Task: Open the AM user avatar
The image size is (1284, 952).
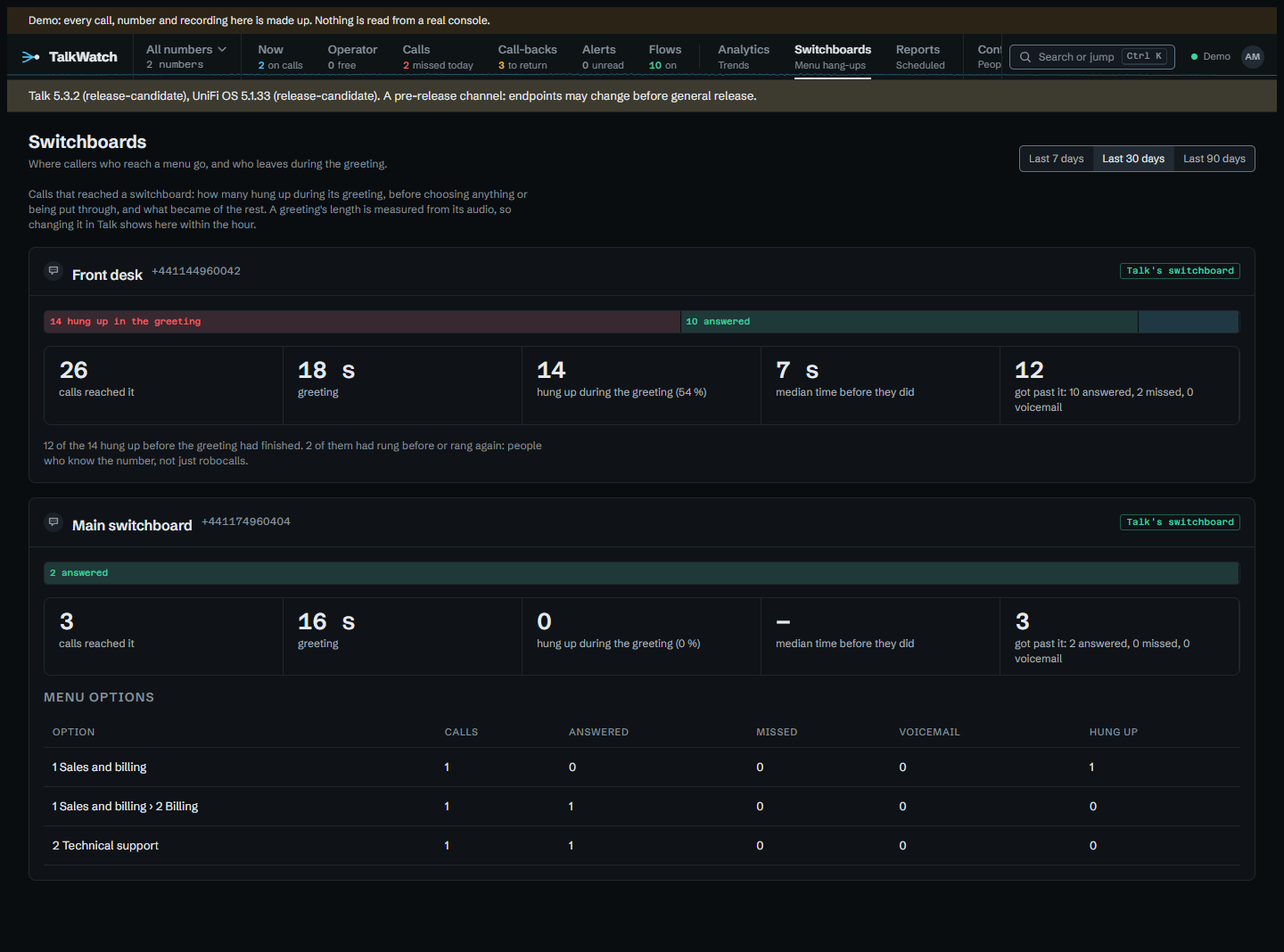Action: (x=1253, y=57)
